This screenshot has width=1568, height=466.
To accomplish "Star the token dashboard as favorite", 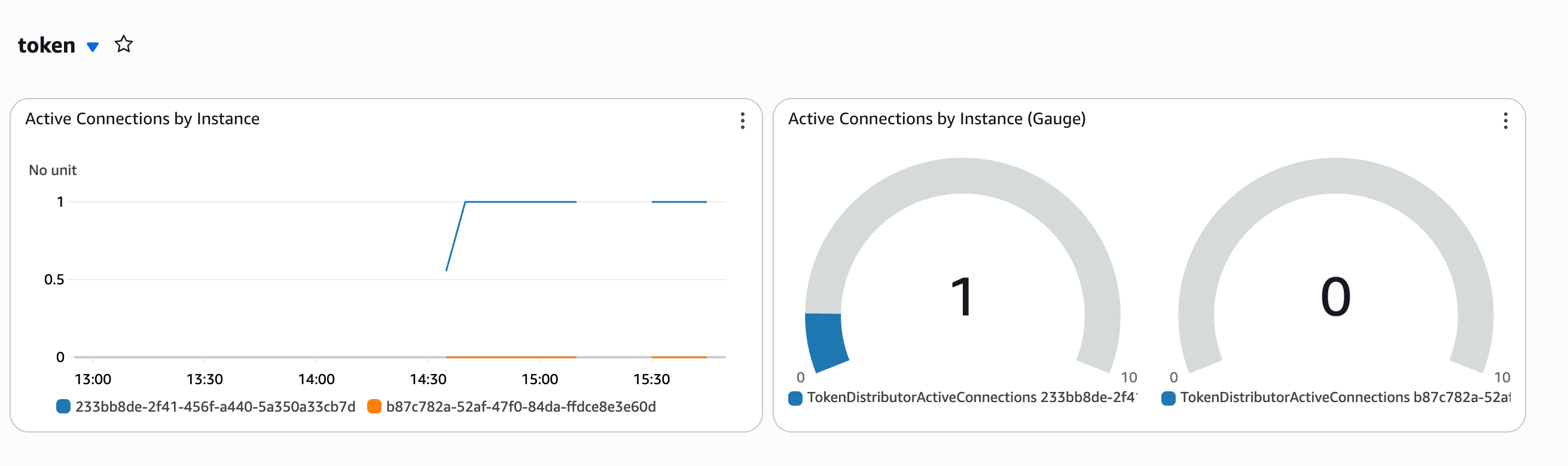I will [124, 44].
